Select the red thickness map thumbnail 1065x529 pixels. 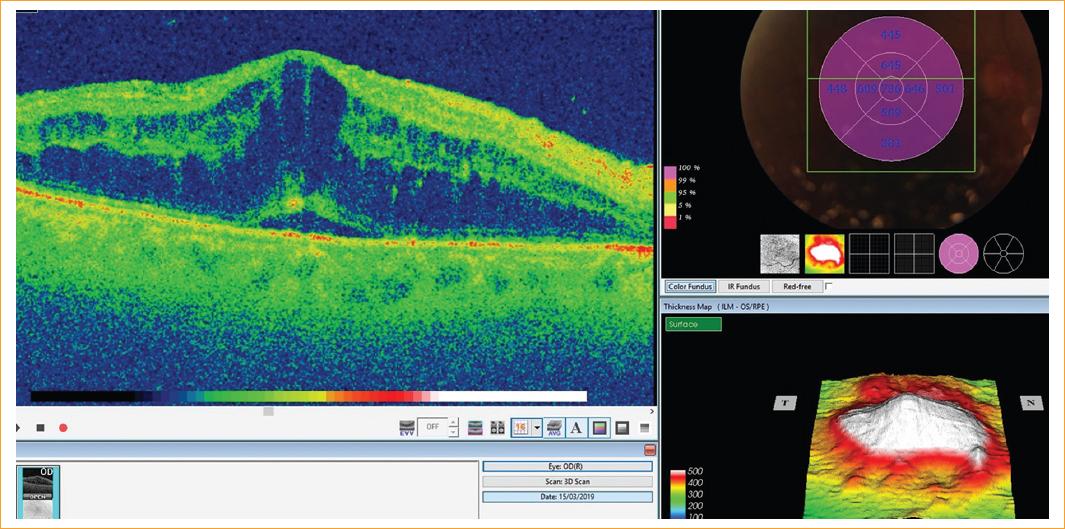coord(825,254)
